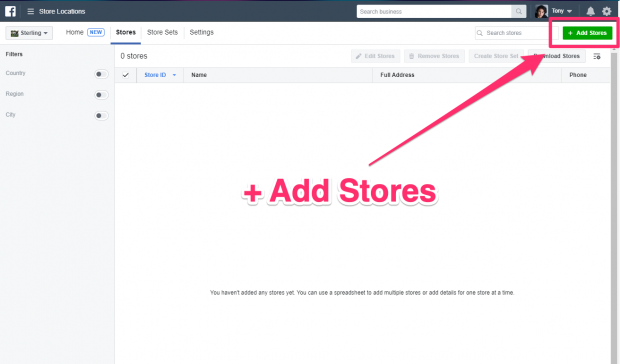Open the settings gear in top bar
This screenshot has width=620, height=364.
pyautogui.click(x=607, y=11)
